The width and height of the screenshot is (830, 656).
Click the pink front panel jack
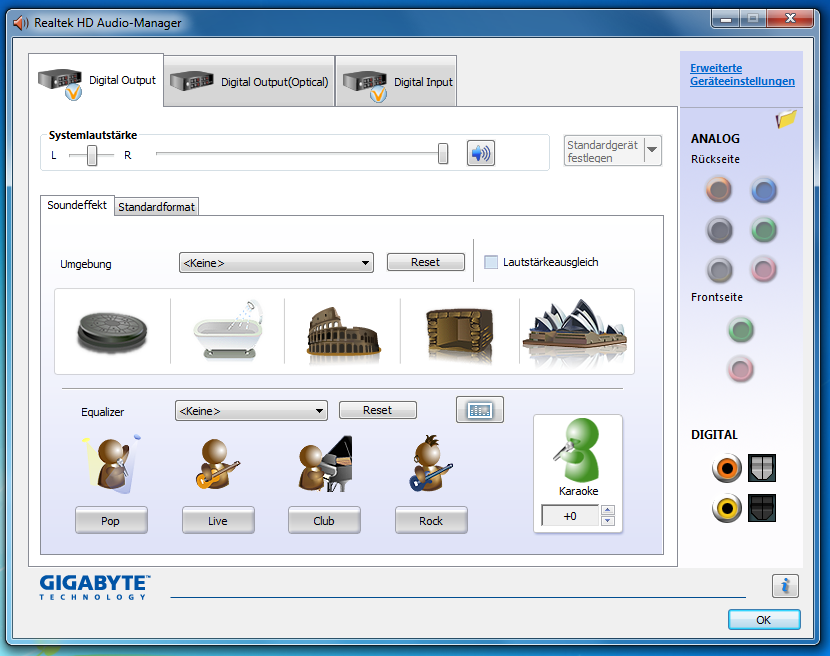tap(741, 370)
